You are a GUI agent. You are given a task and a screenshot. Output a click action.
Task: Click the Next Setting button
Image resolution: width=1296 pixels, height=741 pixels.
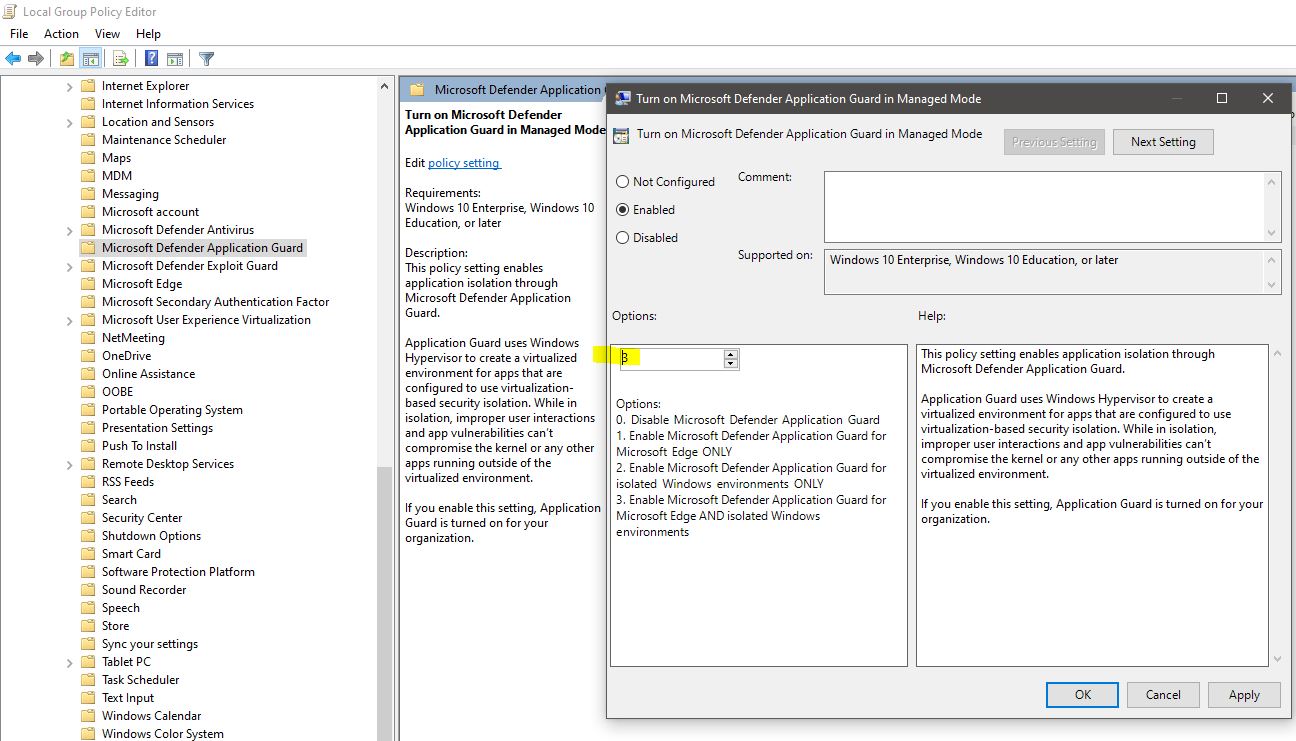pos(1163,141)
